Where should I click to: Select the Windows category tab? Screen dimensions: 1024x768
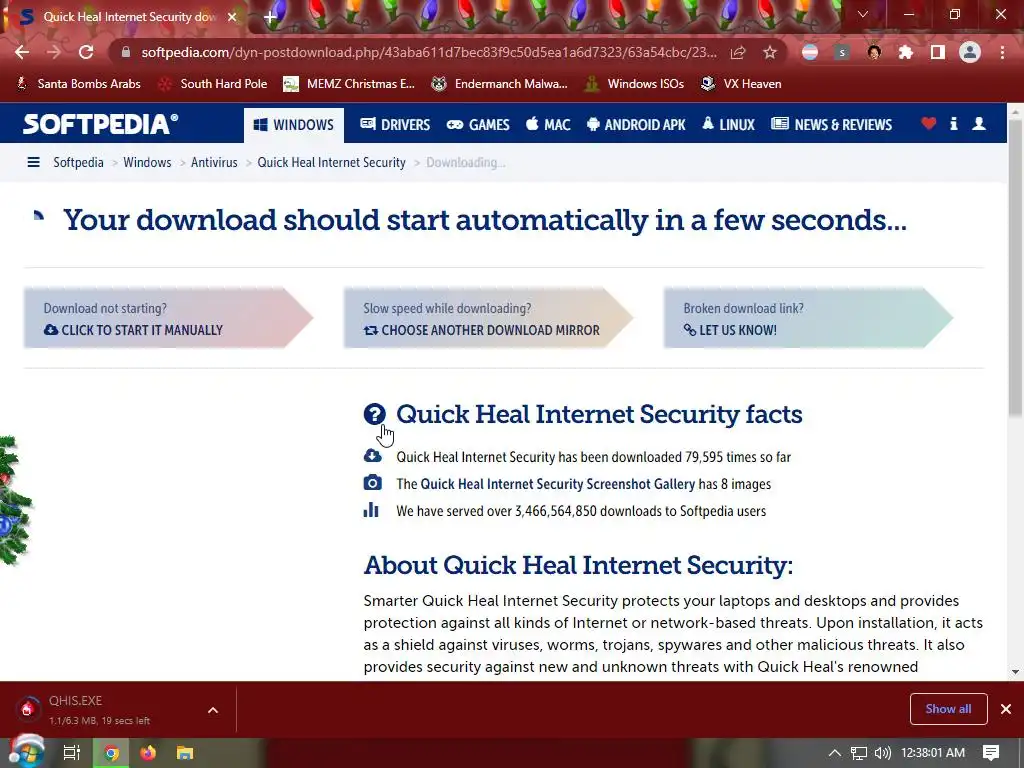(294, 125)
